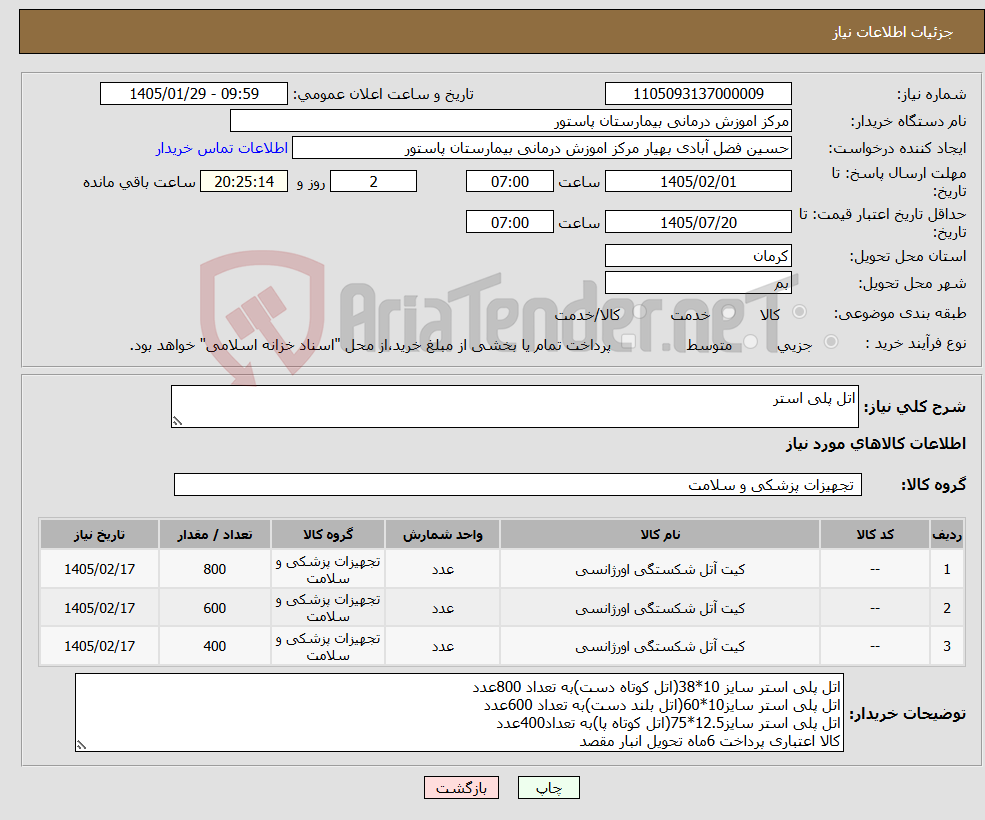Click the اطلاعات کالاهای مورد نیاز heading
Viewport: 985px width, 820px height.
coord(876,444)
